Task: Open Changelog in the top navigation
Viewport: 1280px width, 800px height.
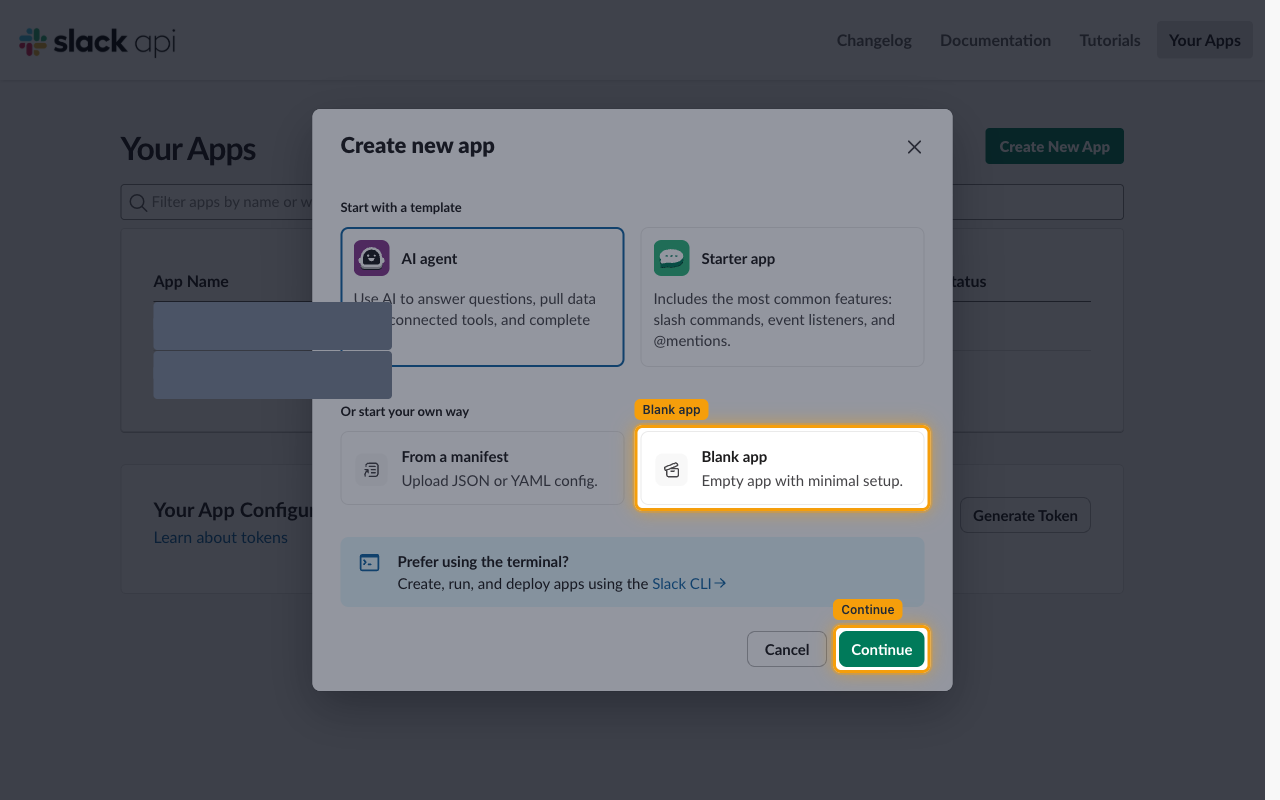Action: pyautogui.click(x=874, y=40)
